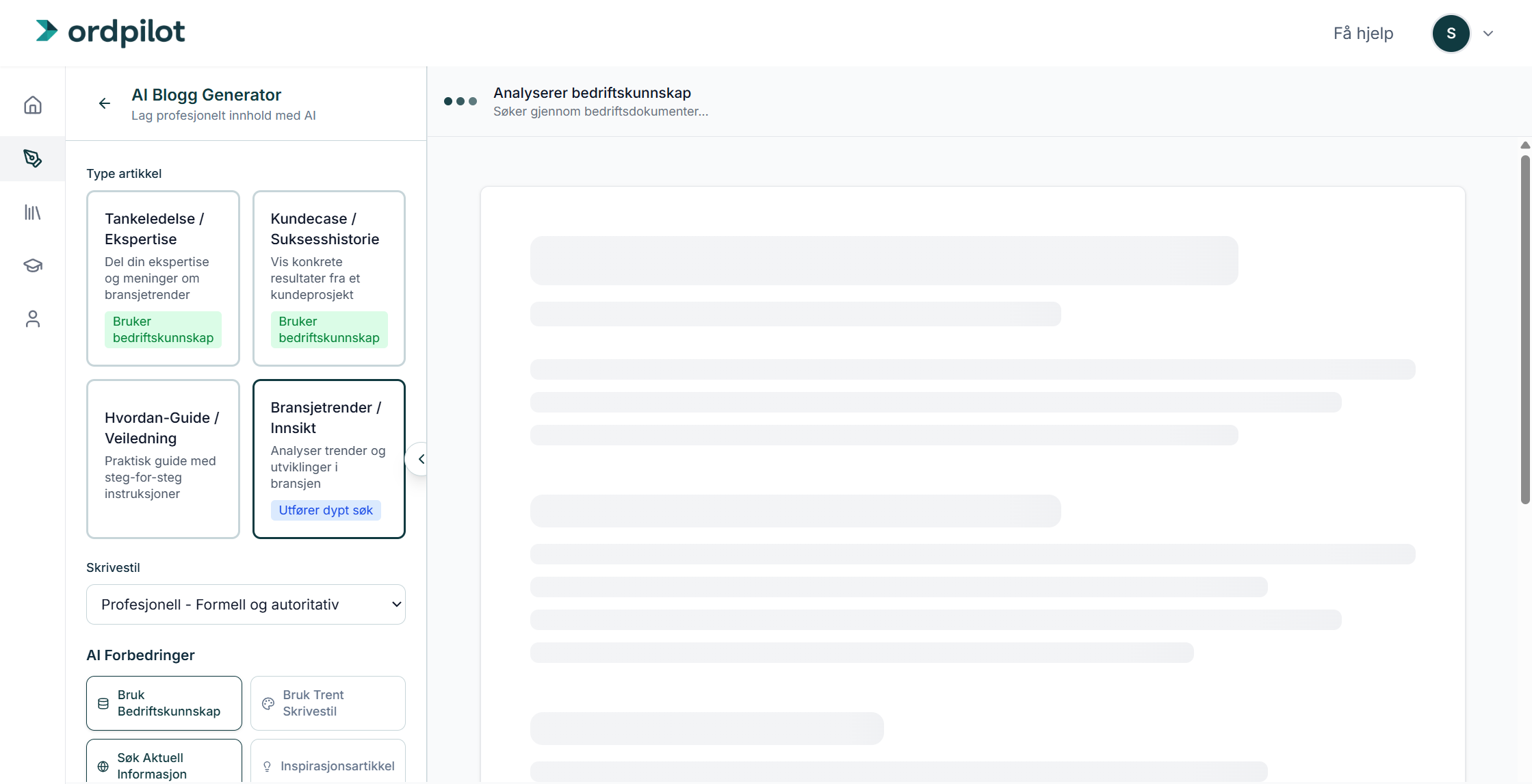Click the Få hjelp link
Image resolution: width=1532 pixels, height=784 pixels.
1363,34
